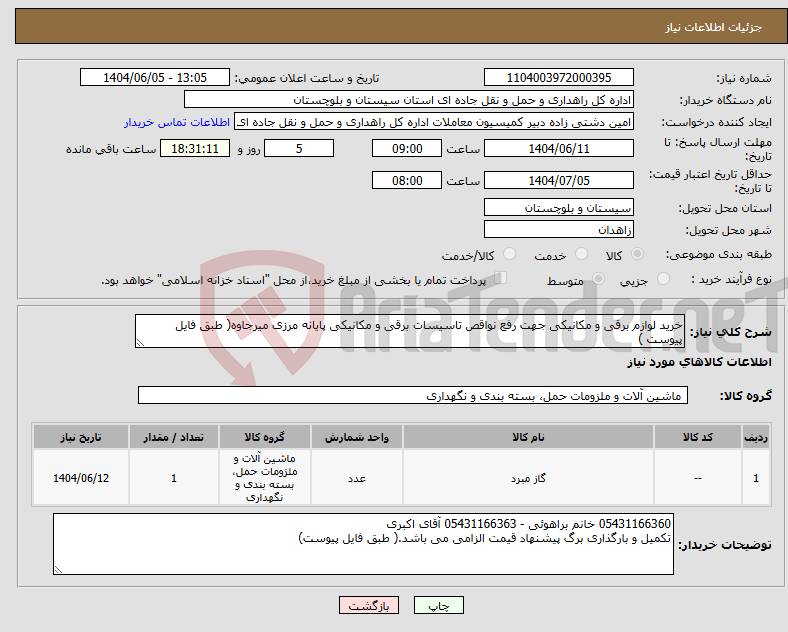Click the ردیف column header

point(756,437)
